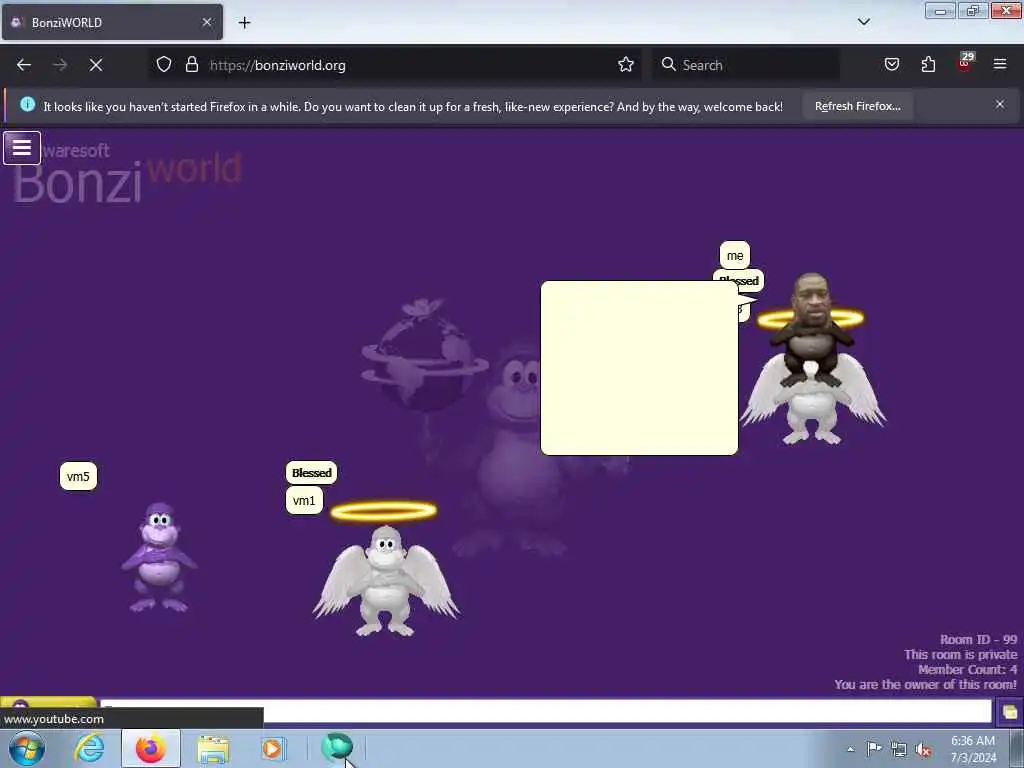Open the Extensions puzzle icon
The image size is (1024, 768).
click(928, 65)
